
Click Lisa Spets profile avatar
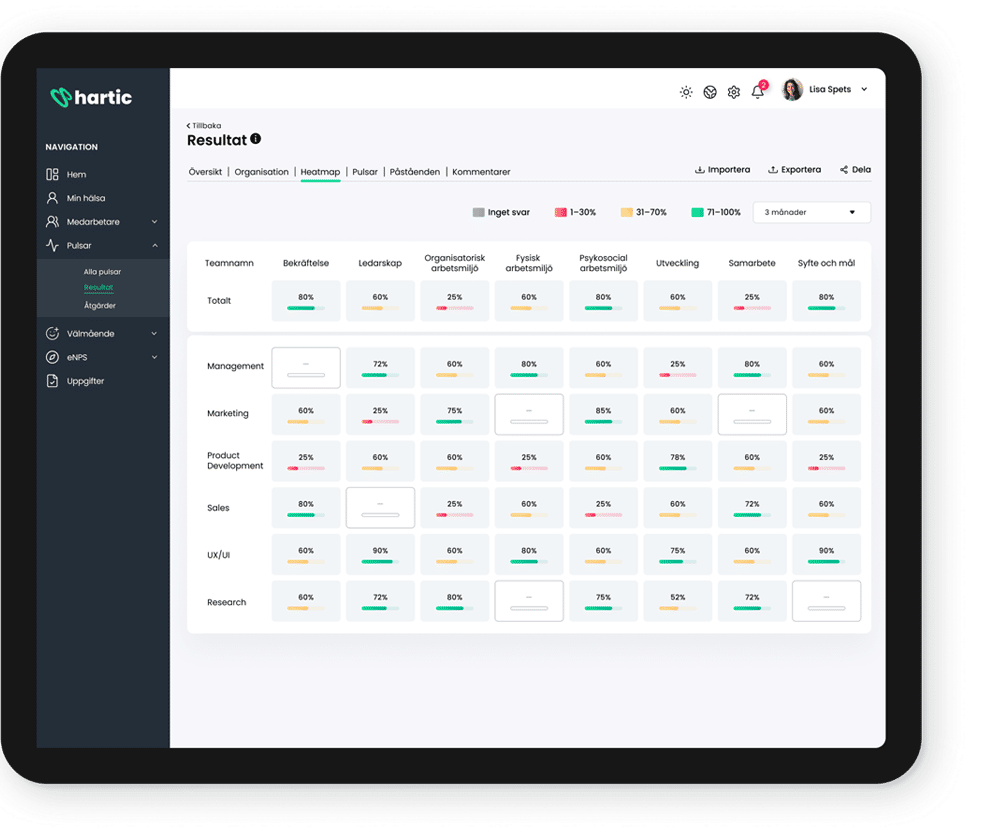(x=792, y=89)
